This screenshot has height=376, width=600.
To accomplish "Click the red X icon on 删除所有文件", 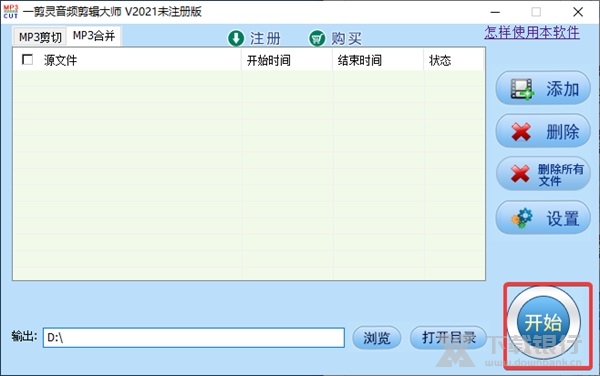I will pos(520,174).
